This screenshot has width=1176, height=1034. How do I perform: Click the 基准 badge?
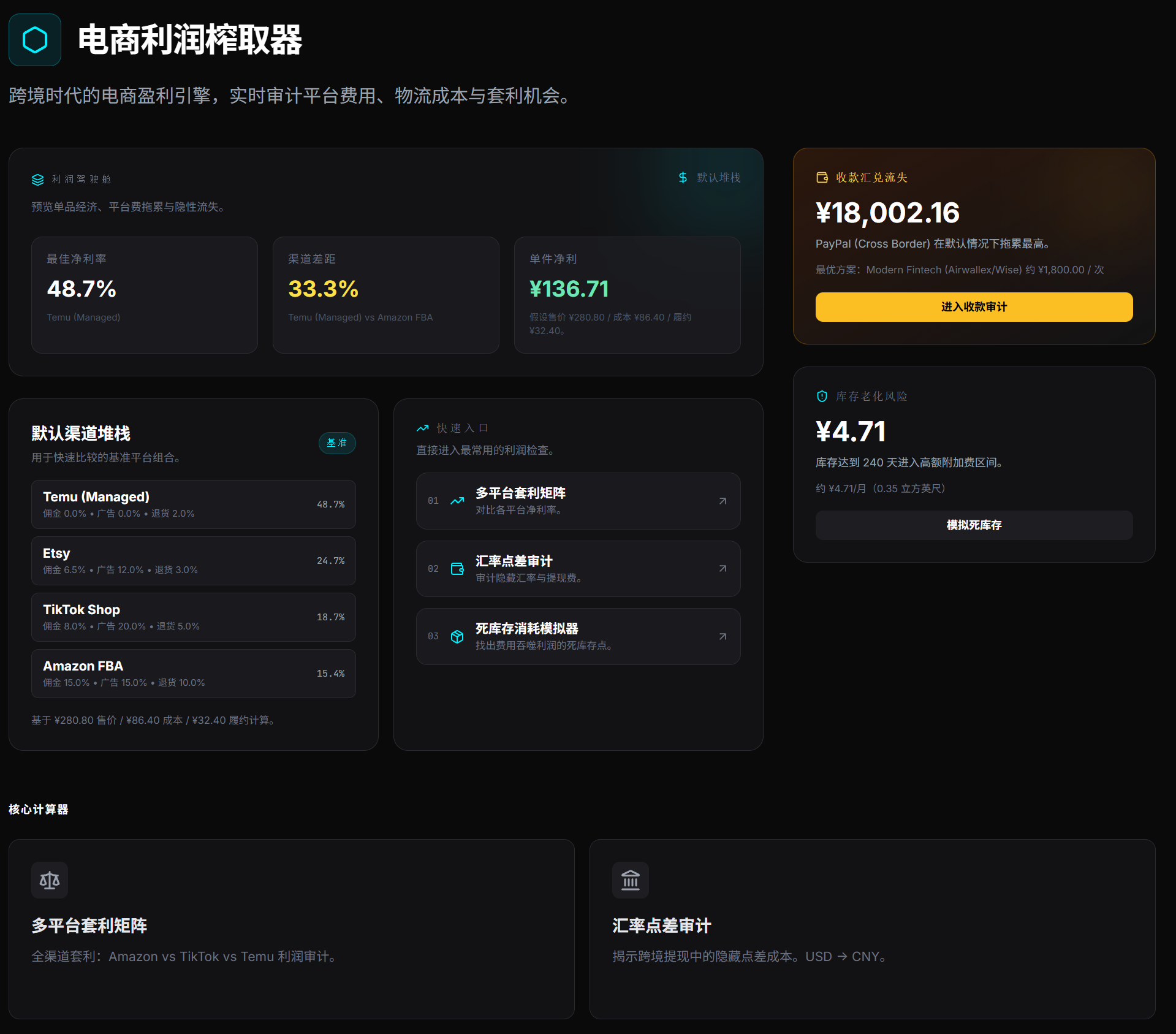click(337, 443)
